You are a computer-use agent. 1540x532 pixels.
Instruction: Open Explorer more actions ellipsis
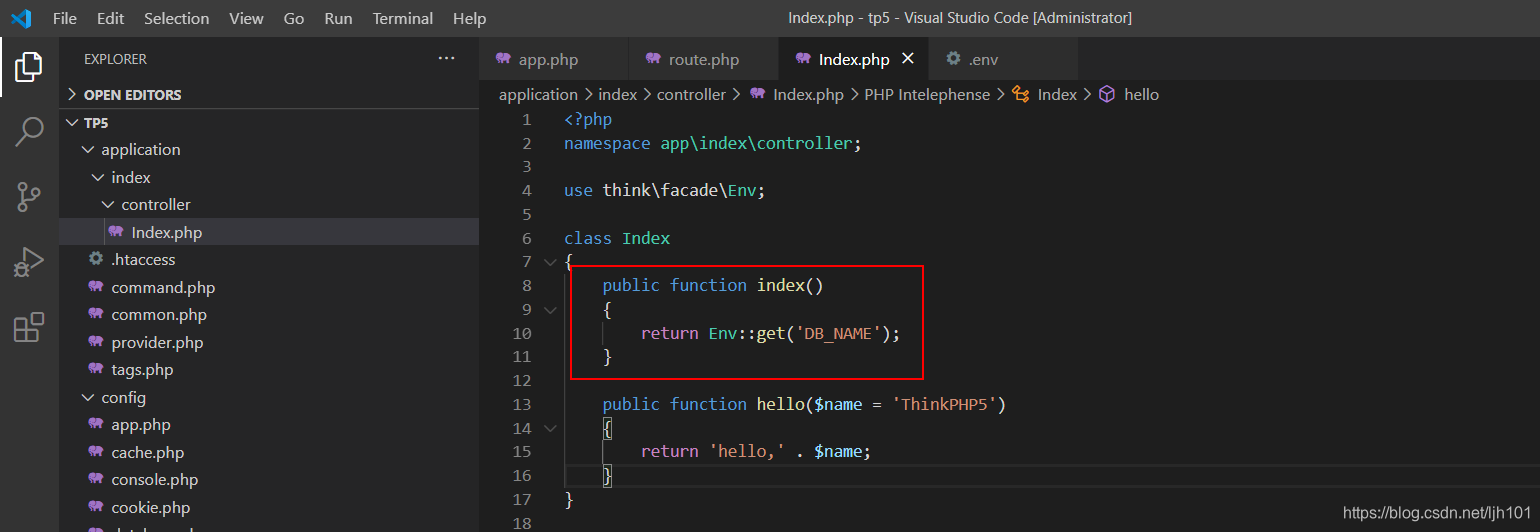click(446, 59)
